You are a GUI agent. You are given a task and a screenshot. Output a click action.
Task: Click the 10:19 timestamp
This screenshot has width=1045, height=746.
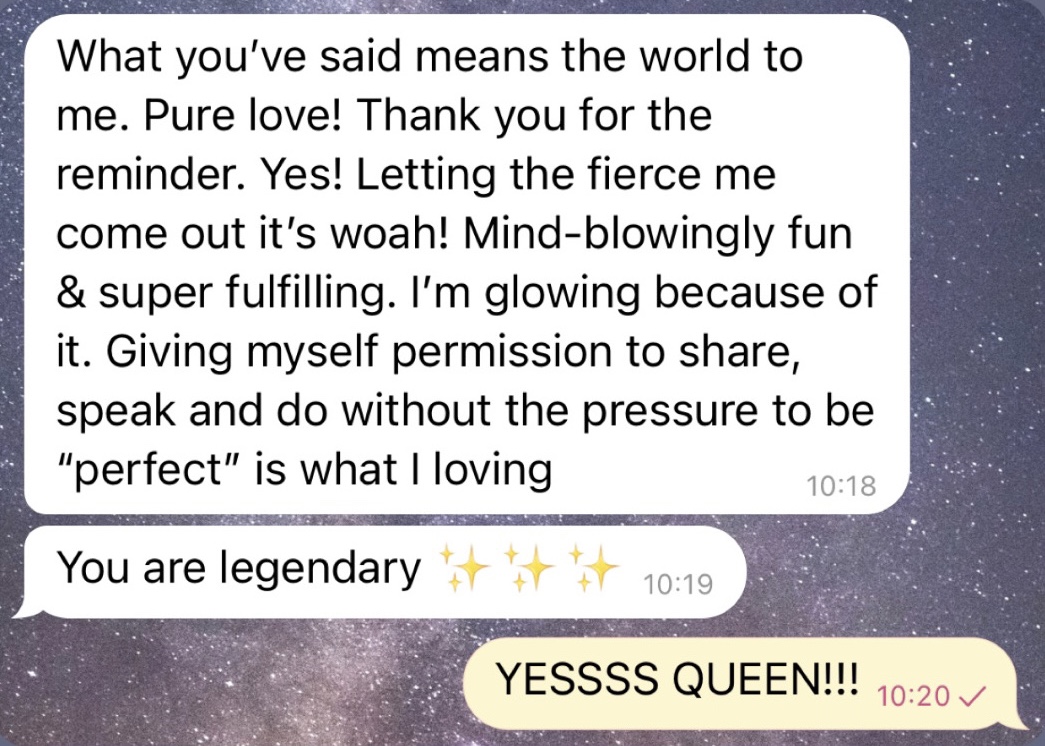click(678, 584)
